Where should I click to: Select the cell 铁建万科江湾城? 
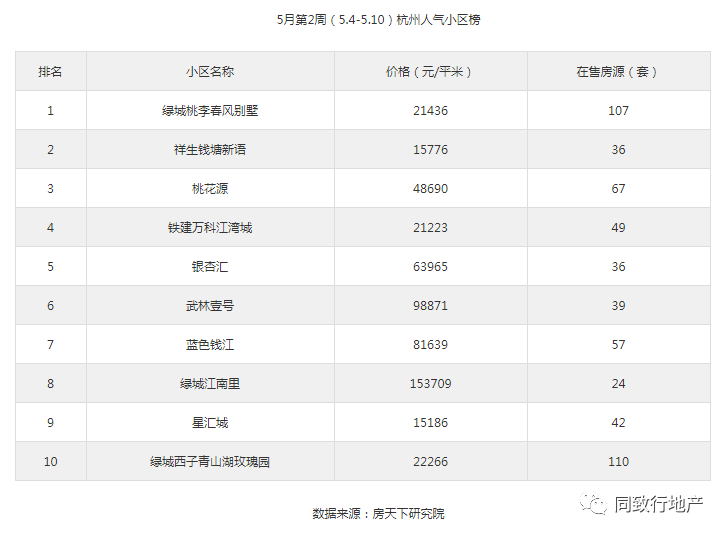(x=210, y=228)
